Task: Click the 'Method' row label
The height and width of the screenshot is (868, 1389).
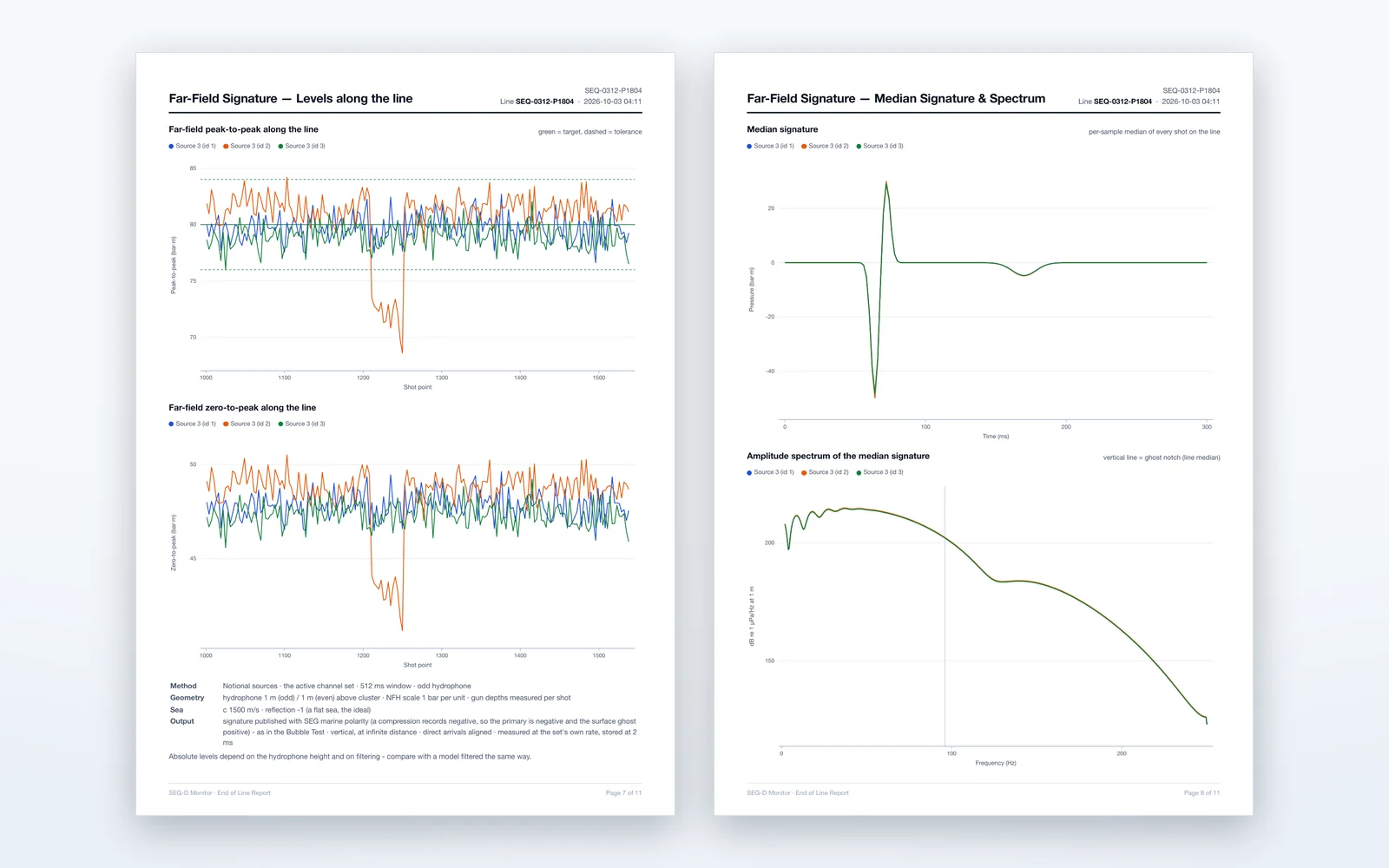Action: [x=183, y=686]
